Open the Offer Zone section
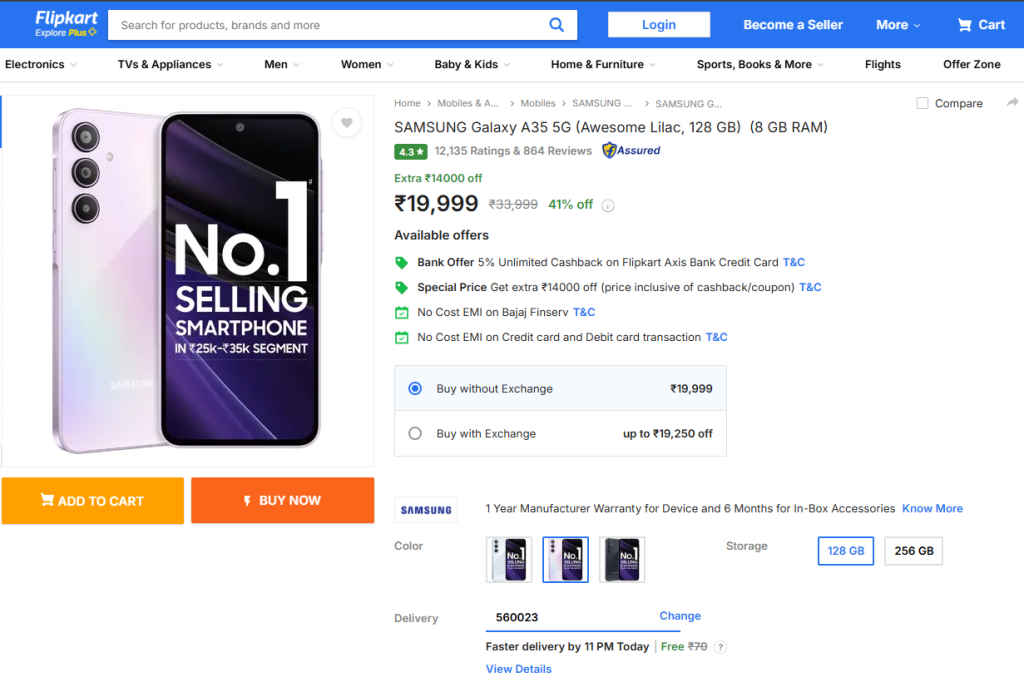Screen dimensions: 1024x687 tap(970, 63)
